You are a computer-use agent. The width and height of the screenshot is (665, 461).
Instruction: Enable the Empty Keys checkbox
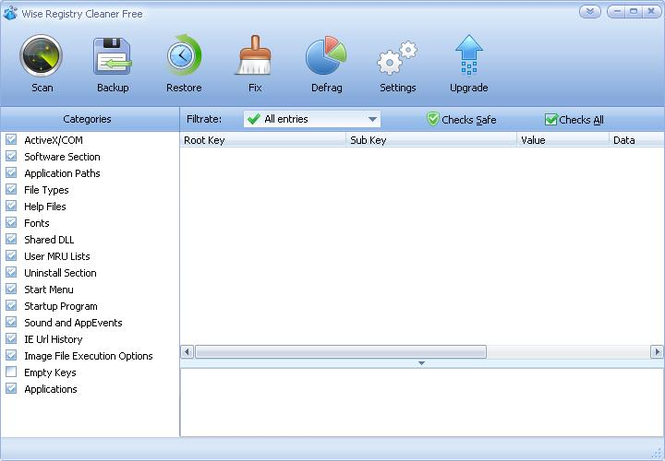11,373
